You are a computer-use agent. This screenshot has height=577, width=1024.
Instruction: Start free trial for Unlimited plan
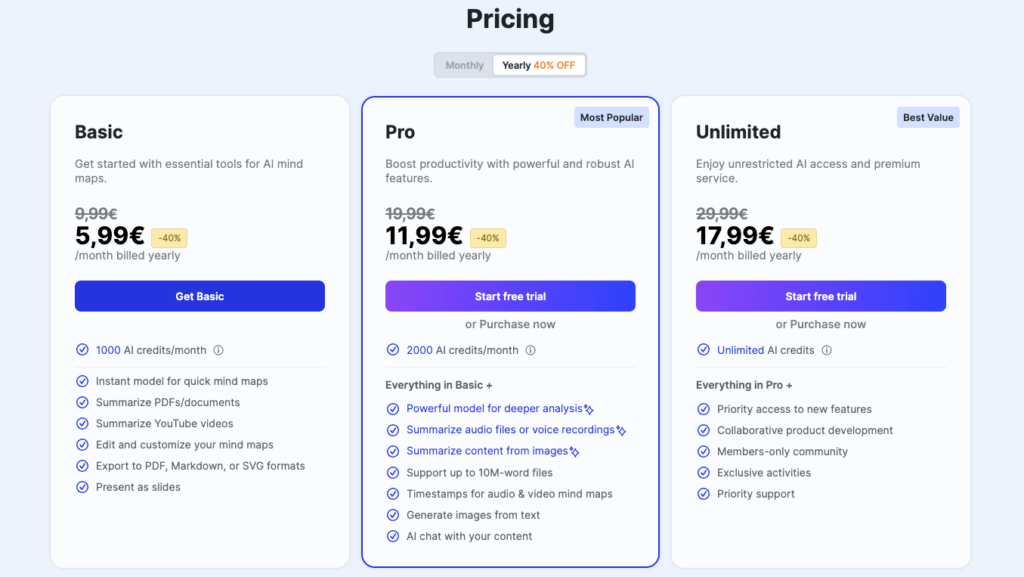821,296
